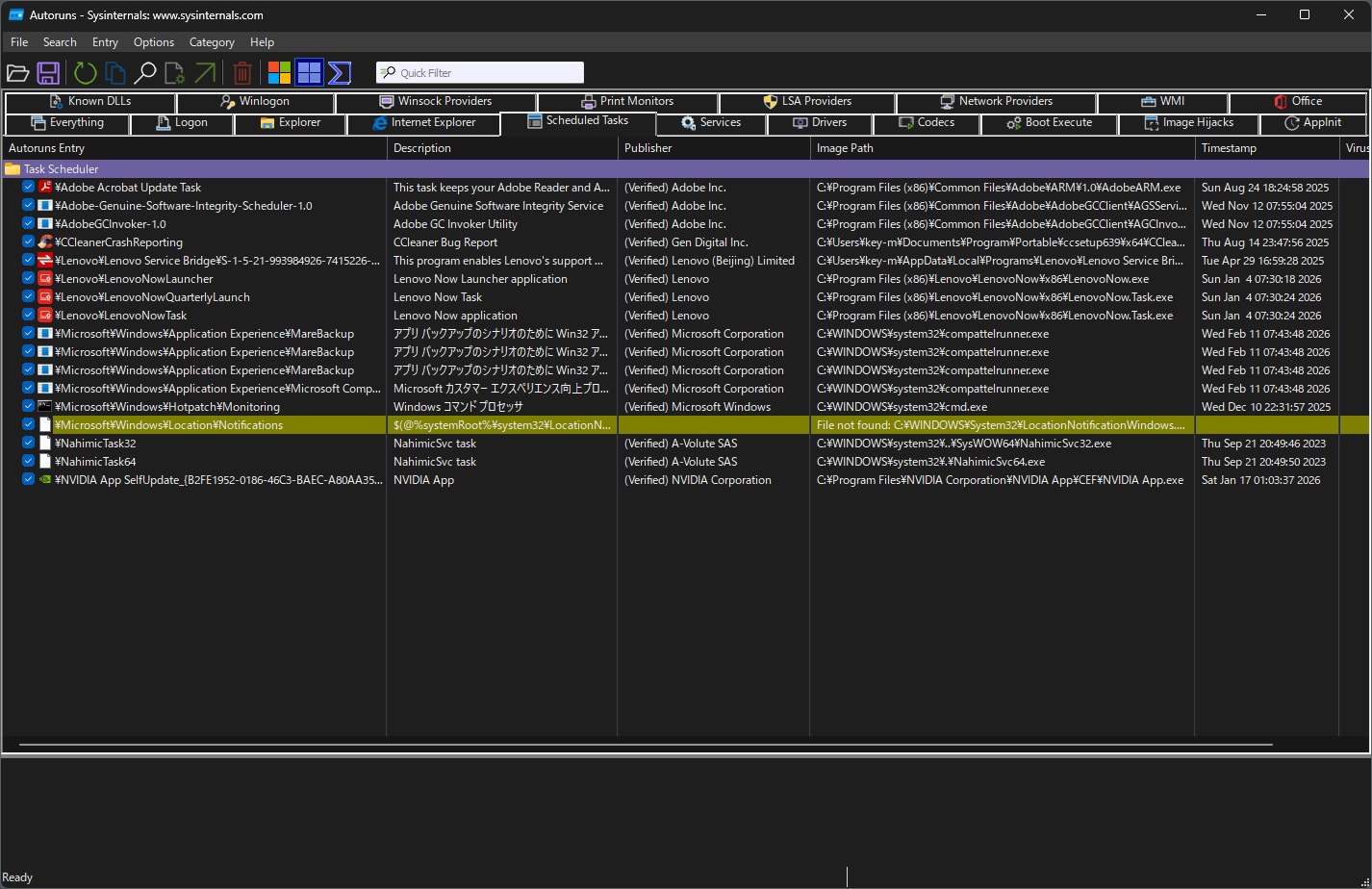The height and width of the screenshot is (889, 1372).
Task: Toggle the blue Windows logo filter
Action: [309, 73]
